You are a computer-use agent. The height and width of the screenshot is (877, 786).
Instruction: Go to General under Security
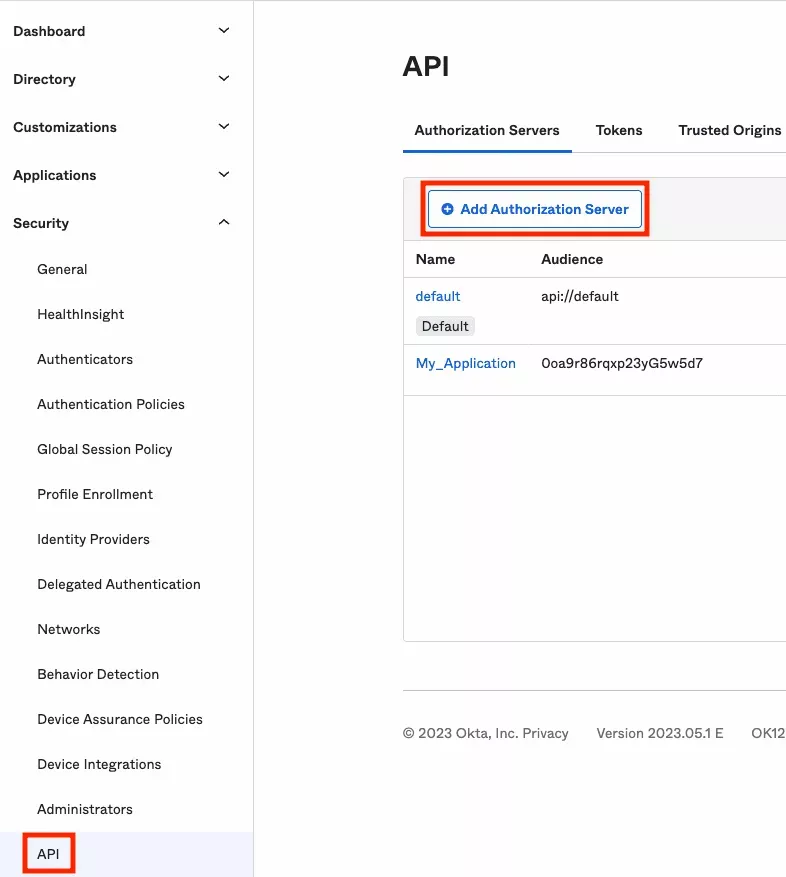click(62, 270)
